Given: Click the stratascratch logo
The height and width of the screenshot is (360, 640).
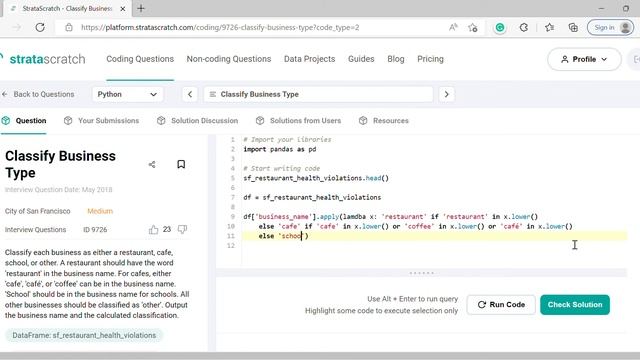Looking at the screenshot, I should (43, 59).
